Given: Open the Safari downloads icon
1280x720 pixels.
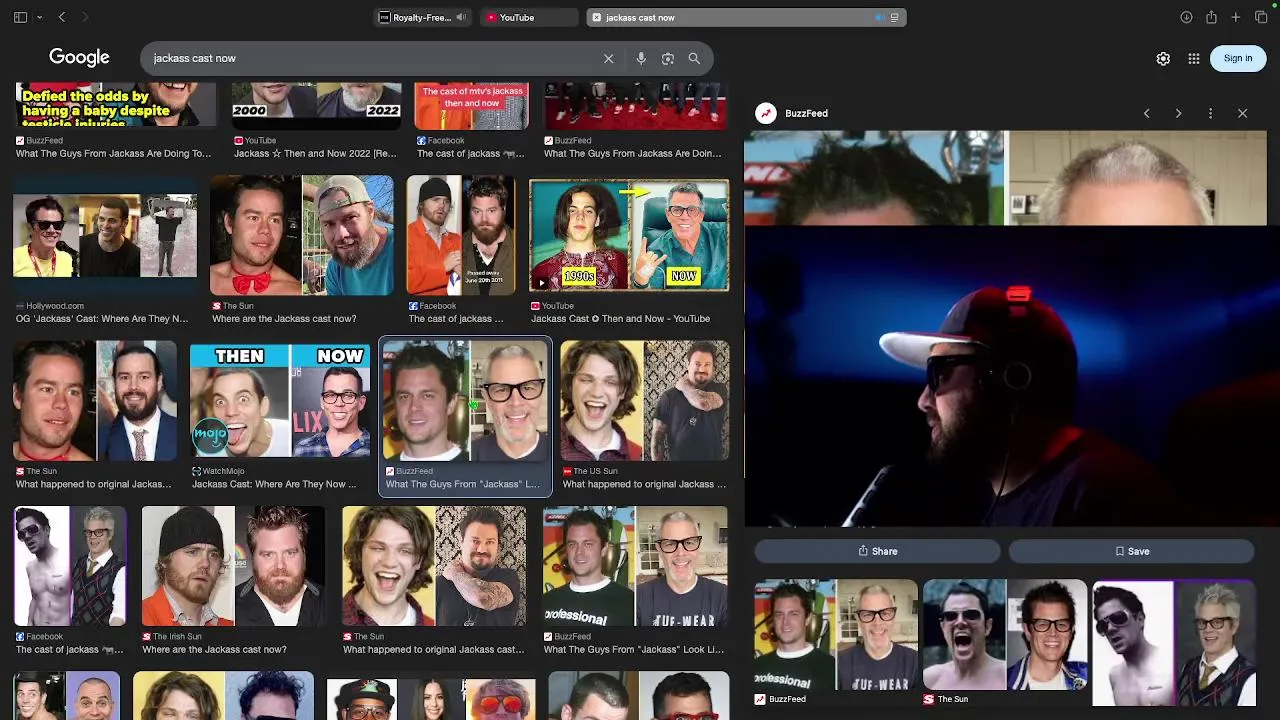Looking at the screenshot, I should (x=1186, y=17).
